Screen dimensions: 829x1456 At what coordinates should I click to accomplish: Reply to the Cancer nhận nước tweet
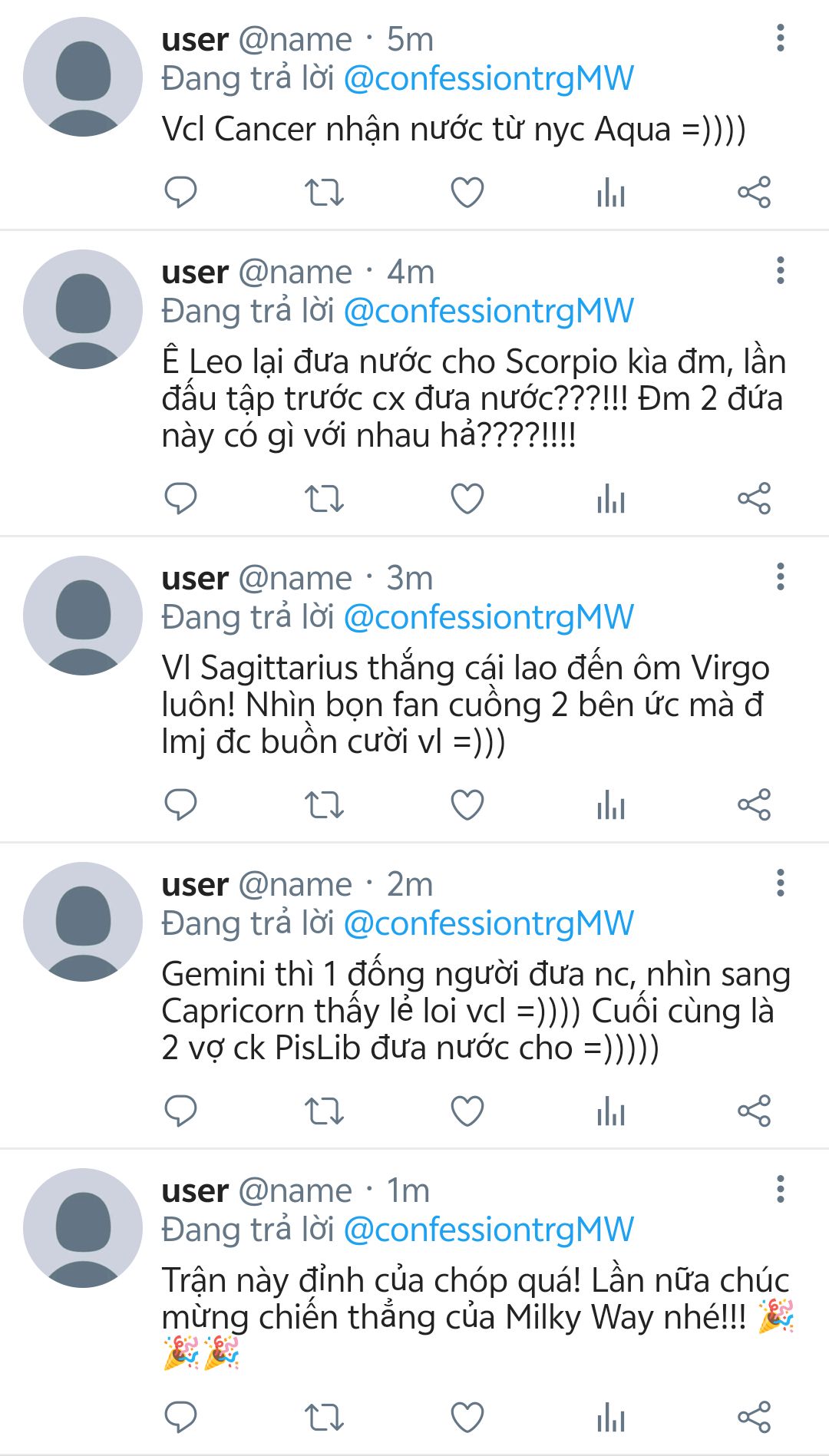(x=181, y=192)
